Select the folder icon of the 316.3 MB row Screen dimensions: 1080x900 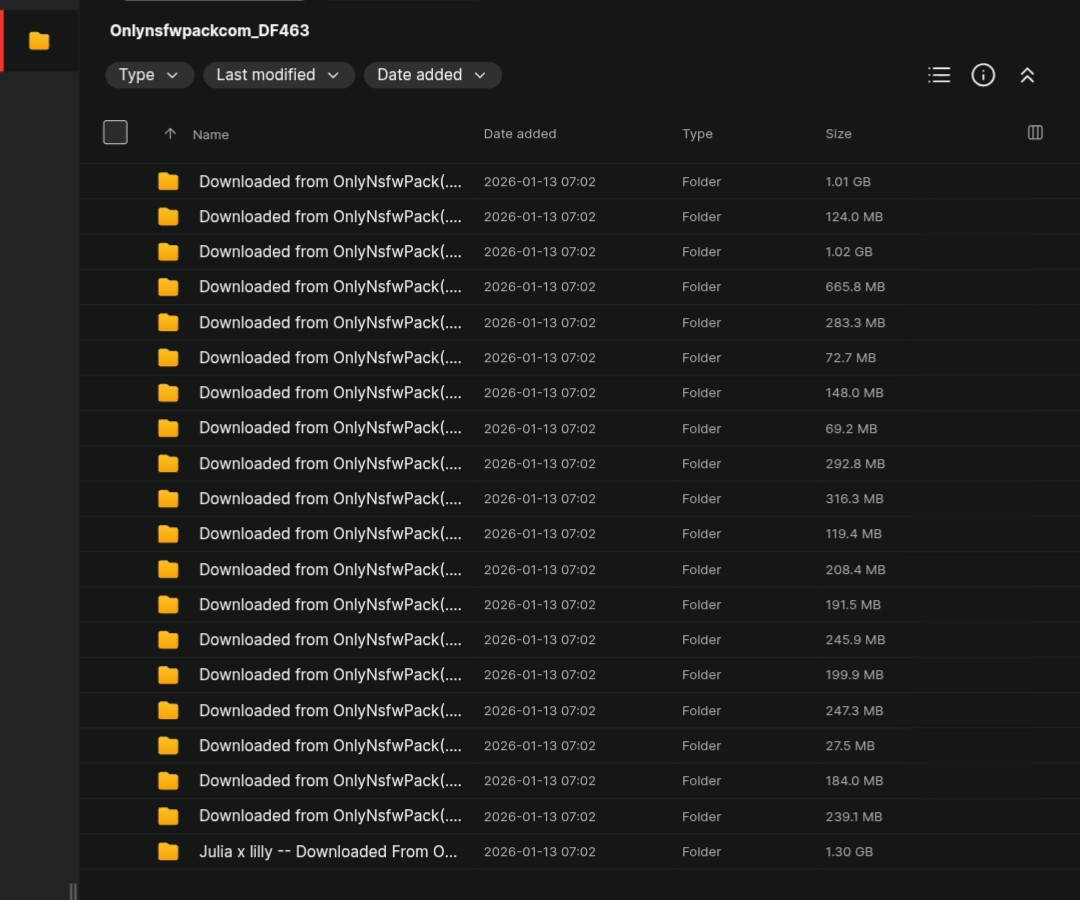point(168,499)
